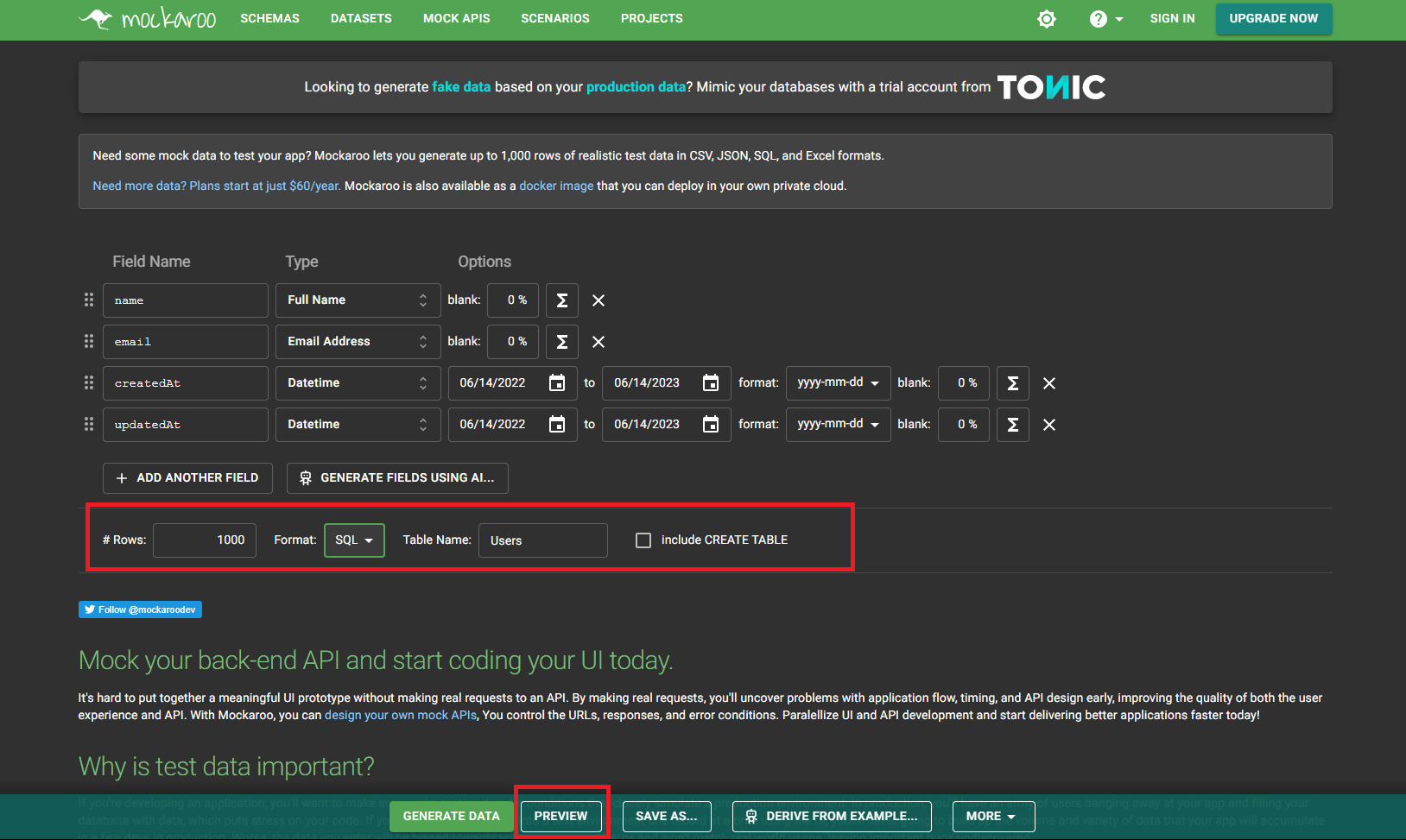Image resolution: width=1406 pixels, height=840 pixels.
Task: Open updatedAt Datetime type selector
Action: click(358, 425)
